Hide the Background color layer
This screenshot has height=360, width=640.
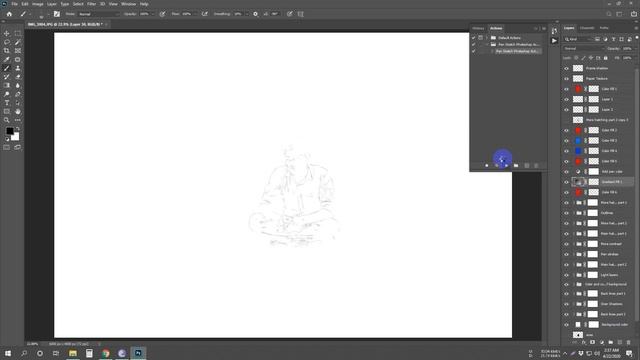point(567,325)
